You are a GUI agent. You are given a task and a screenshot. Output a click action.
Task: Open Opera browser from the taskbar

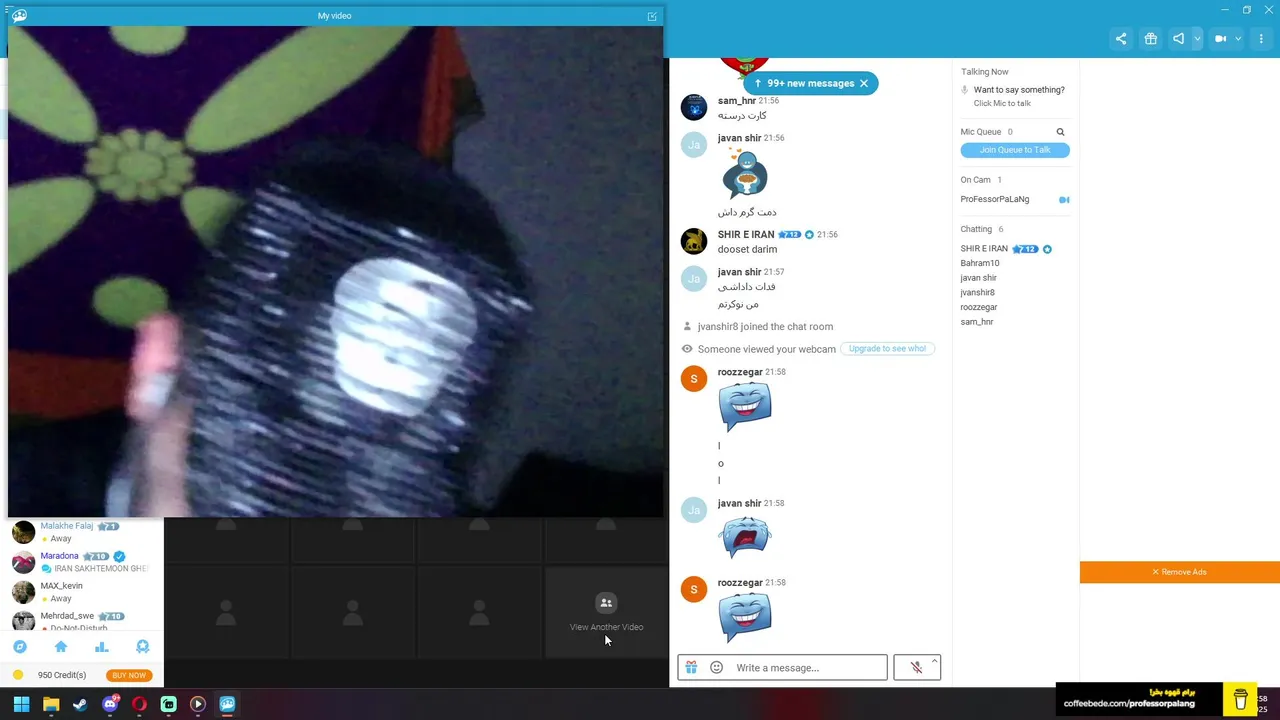(x=139, y=704)
